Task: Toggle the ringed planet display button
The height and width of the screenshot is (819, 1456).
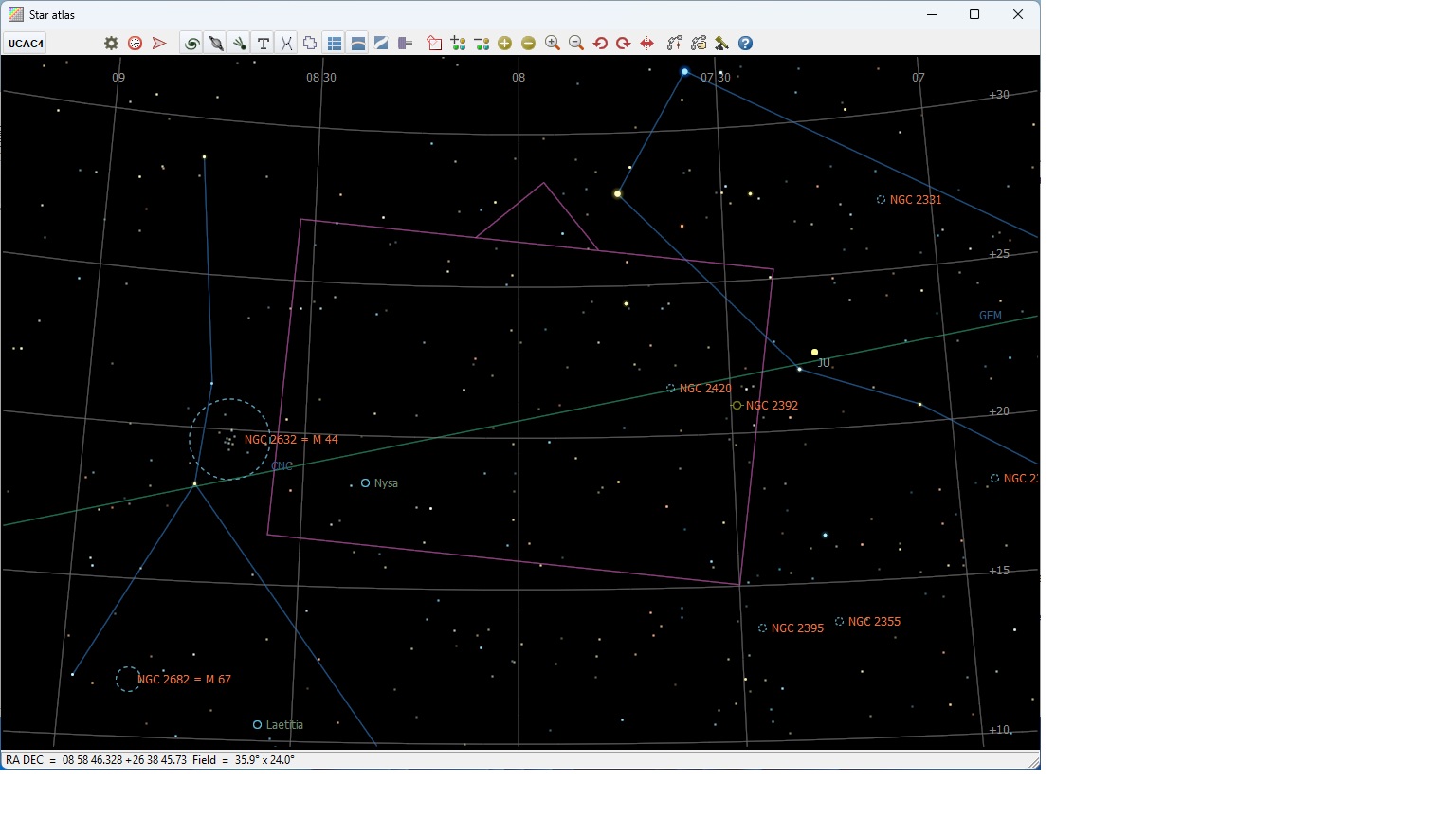Action: [x=216, y=44]
